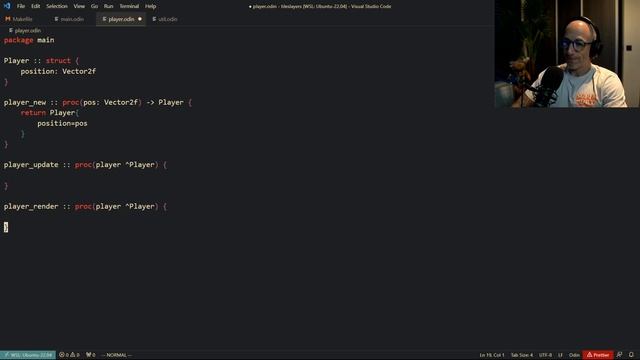
Task: Click the 'player_update' procedure name
Action: (31, 165)
